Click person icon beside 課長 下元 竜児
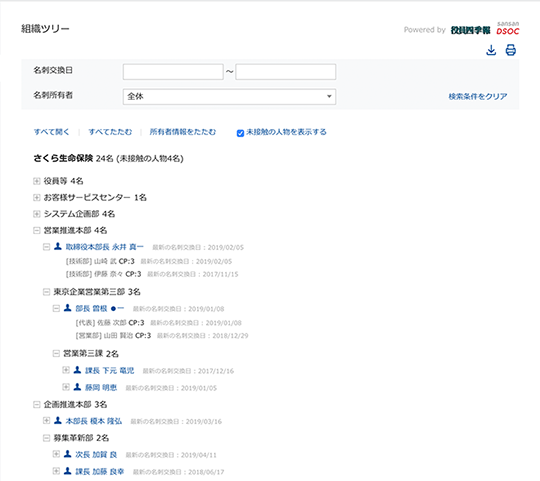The height and width of the screenshot is (481, 540). pos(77,370)
